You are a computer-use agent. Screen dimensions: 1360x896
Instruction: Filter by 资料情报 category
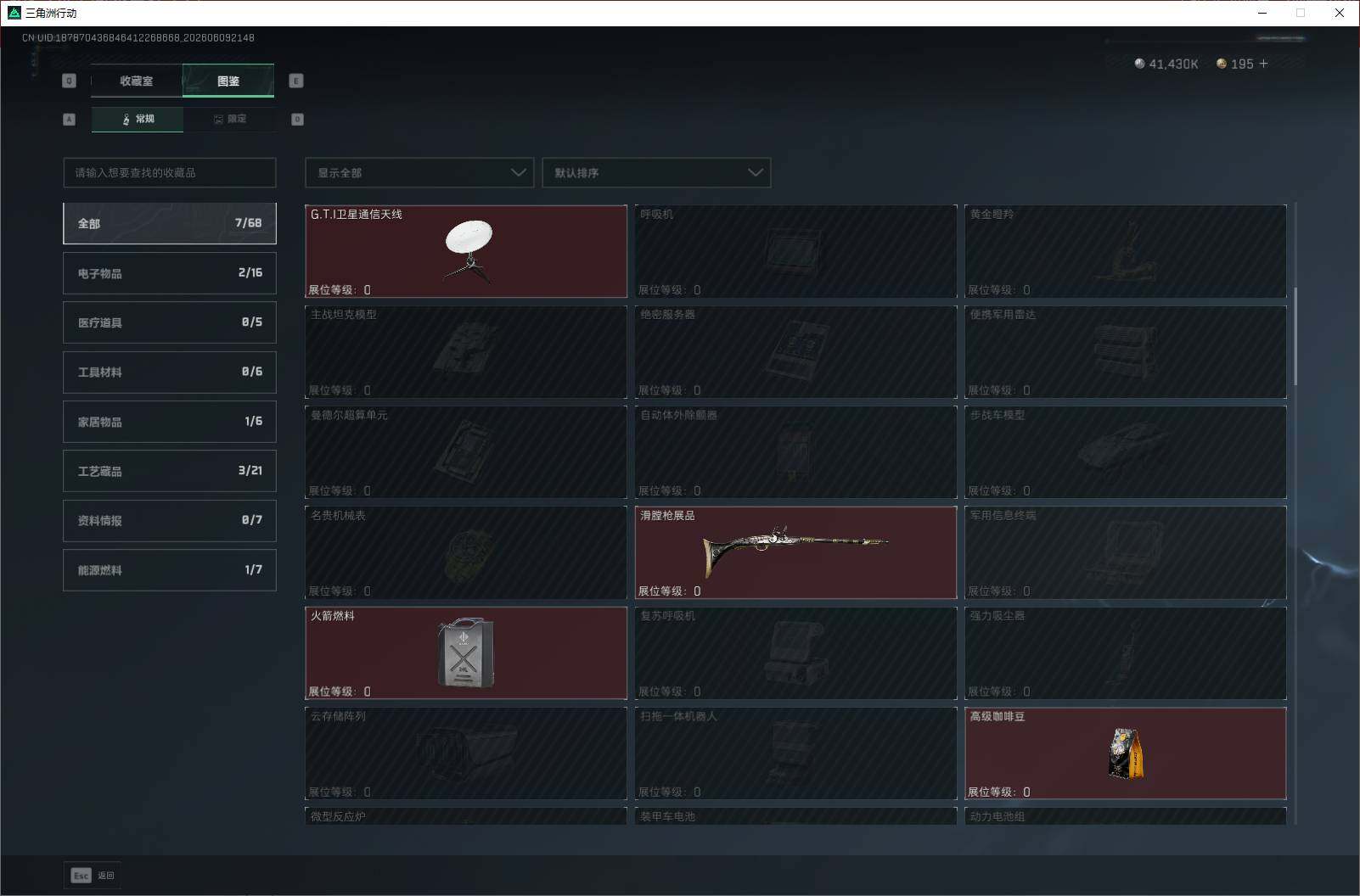pyautogui.click(x=170, y=520)
